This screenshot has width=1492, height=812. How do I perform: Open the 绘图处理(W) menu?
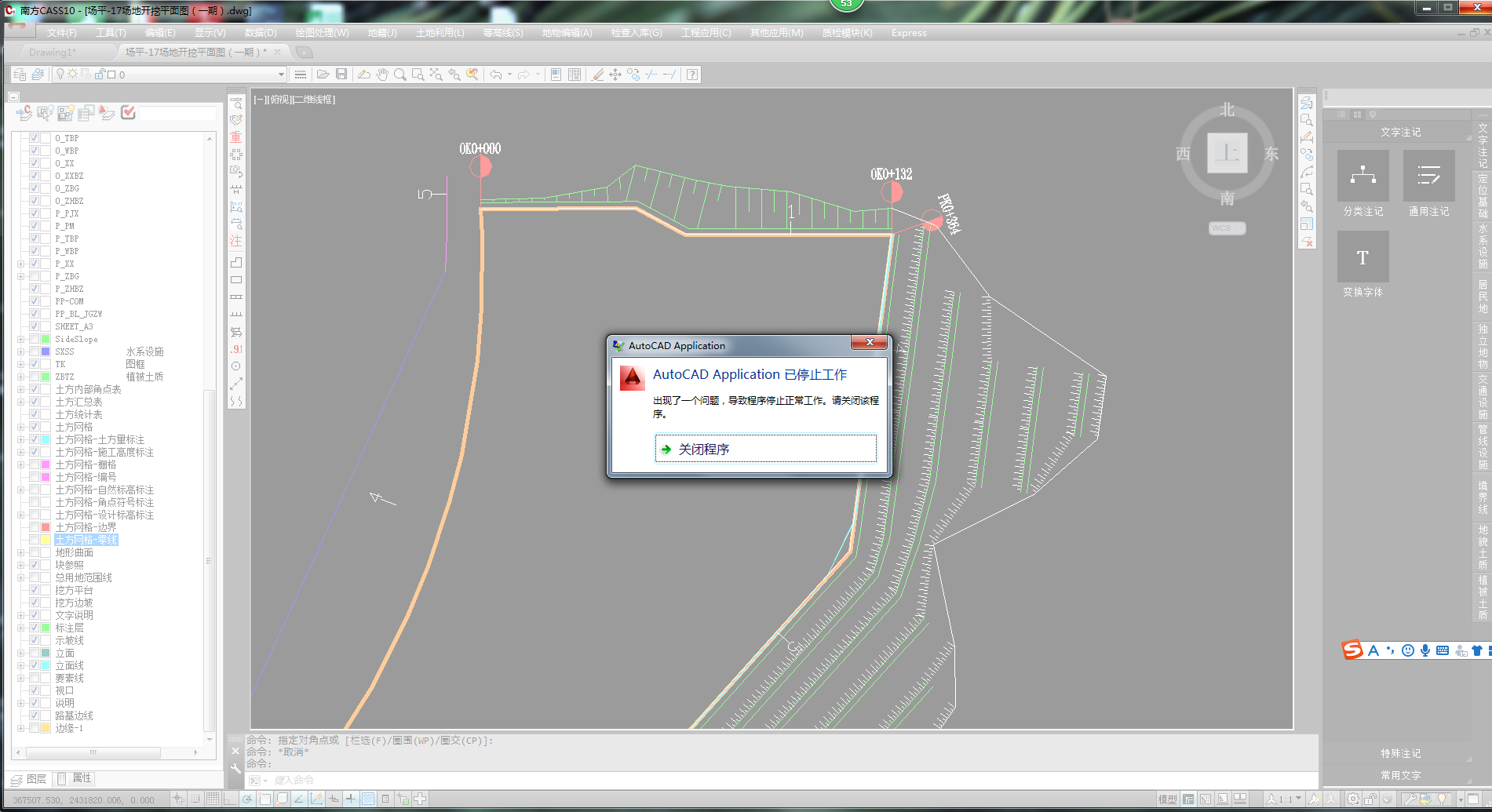pos(322,33)
